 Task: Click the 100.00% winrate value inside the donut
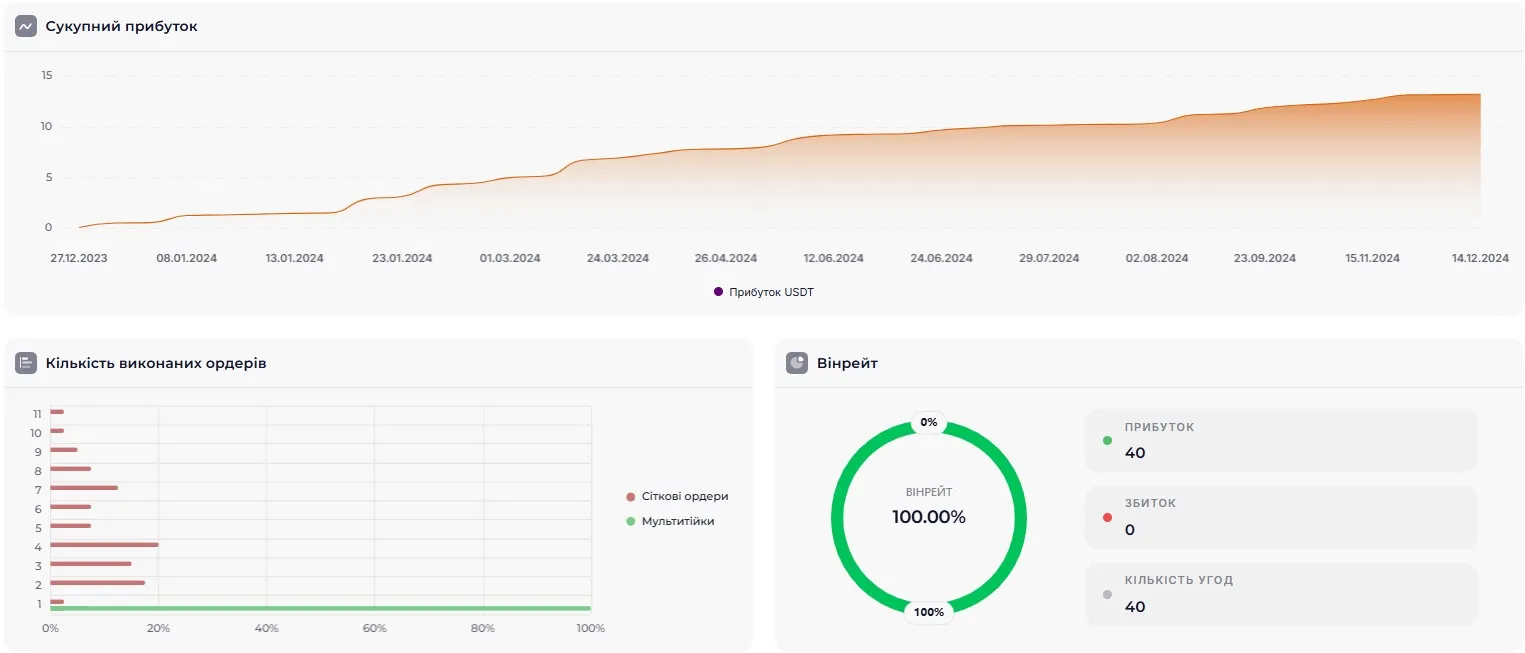[x=929, y=517]
